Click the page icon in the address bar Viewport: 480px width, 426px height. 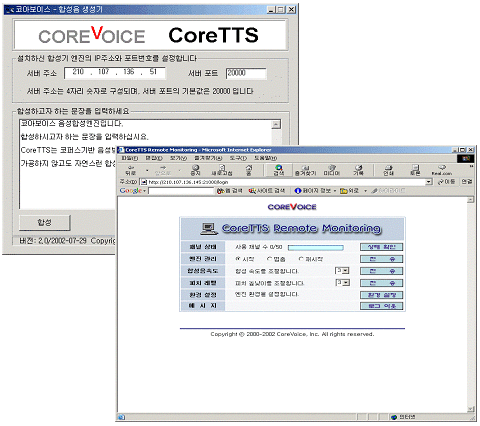pyautogui.click(x=144, y=182)
